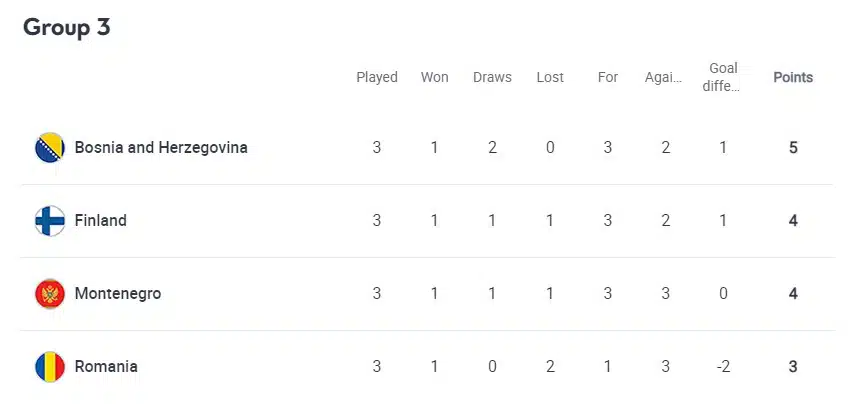The image size is (850, 417).
Task: Select the Romania team name
Action: [x=106, y=367]
